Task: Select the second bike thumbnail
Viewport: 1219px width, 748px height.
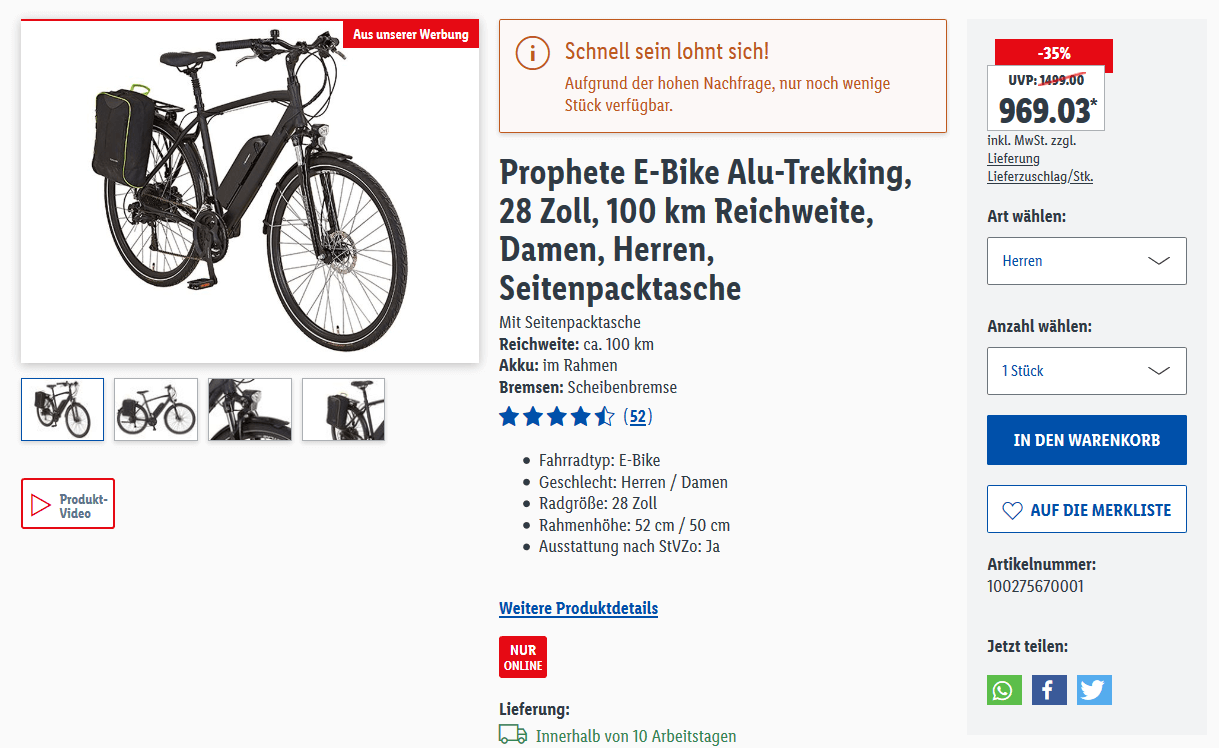Action: pyautogui.click(x=156, y=409)
